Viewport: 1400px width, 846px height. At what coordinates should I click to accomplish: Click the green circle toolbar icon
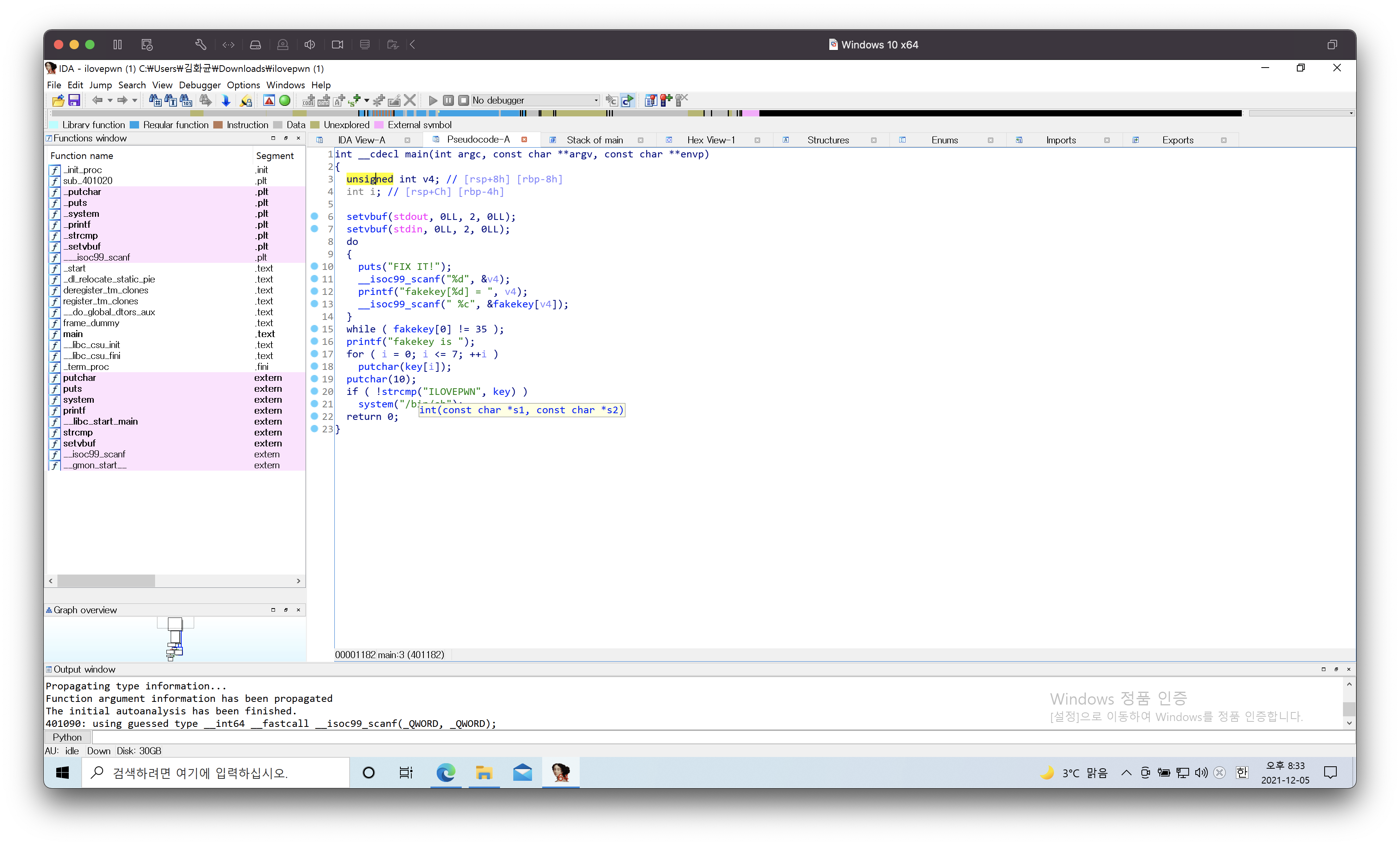[x=285, y=100]
